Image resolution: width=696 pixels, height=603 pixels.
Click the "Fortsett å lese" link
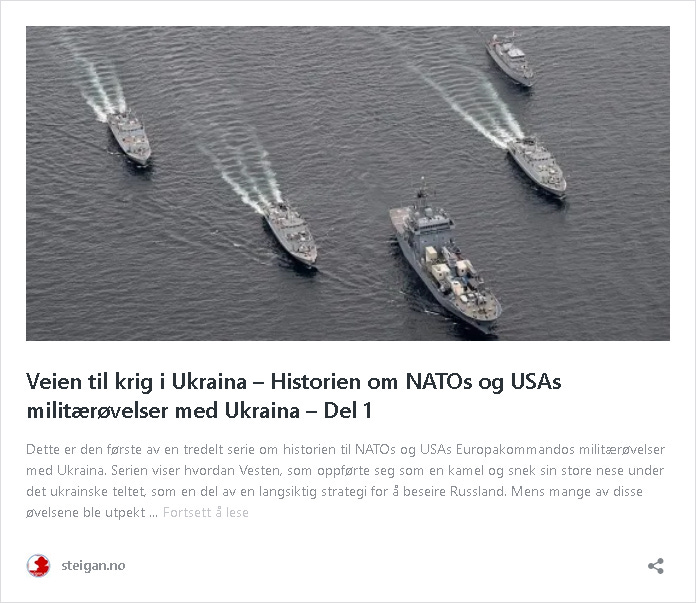click(206, 512)
